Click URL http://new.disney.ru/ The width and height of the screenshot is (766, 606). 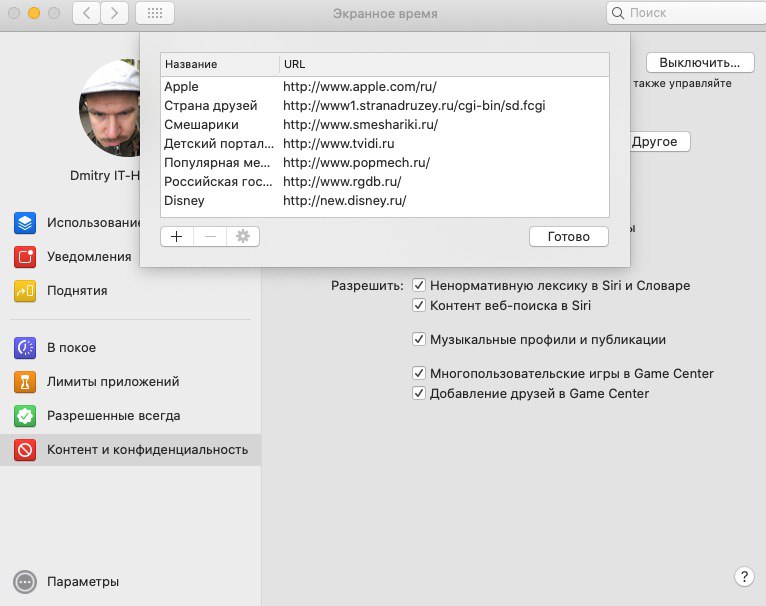pos(345,201)
